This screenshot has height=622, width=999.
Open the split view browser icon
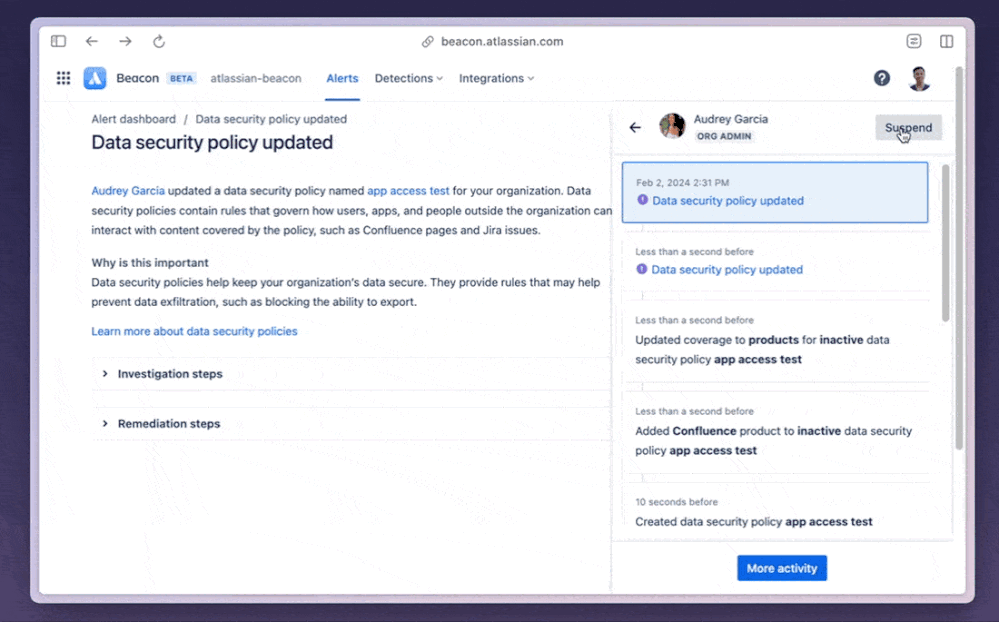[947, 41]
